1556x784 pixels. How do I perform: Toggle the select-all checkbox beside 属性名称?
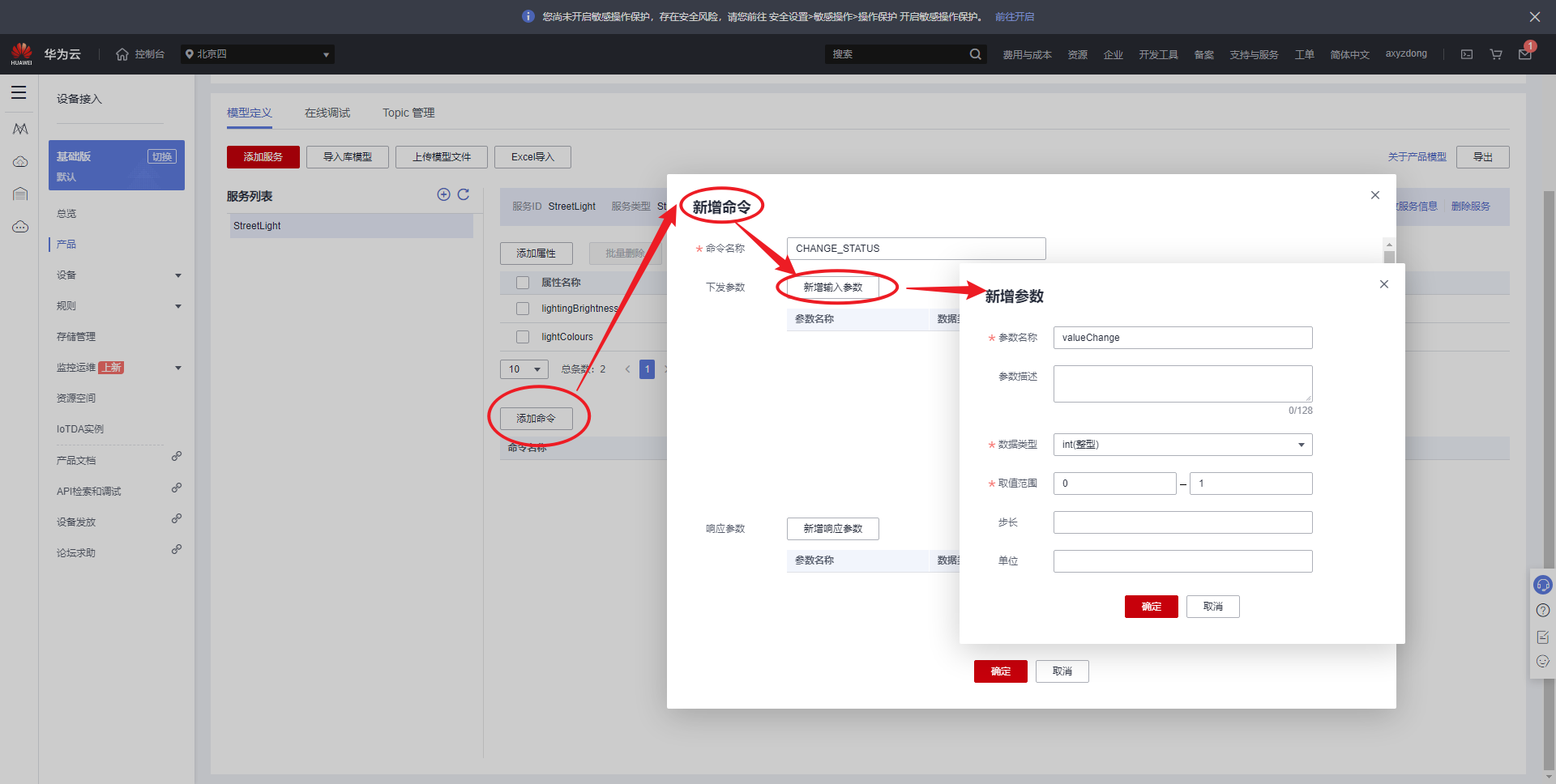tap(523, 283)
